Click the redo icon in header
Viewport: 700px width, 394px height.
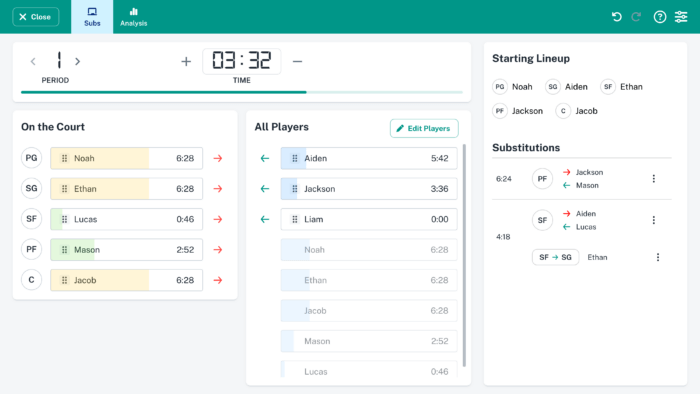(x=636, y=17)
